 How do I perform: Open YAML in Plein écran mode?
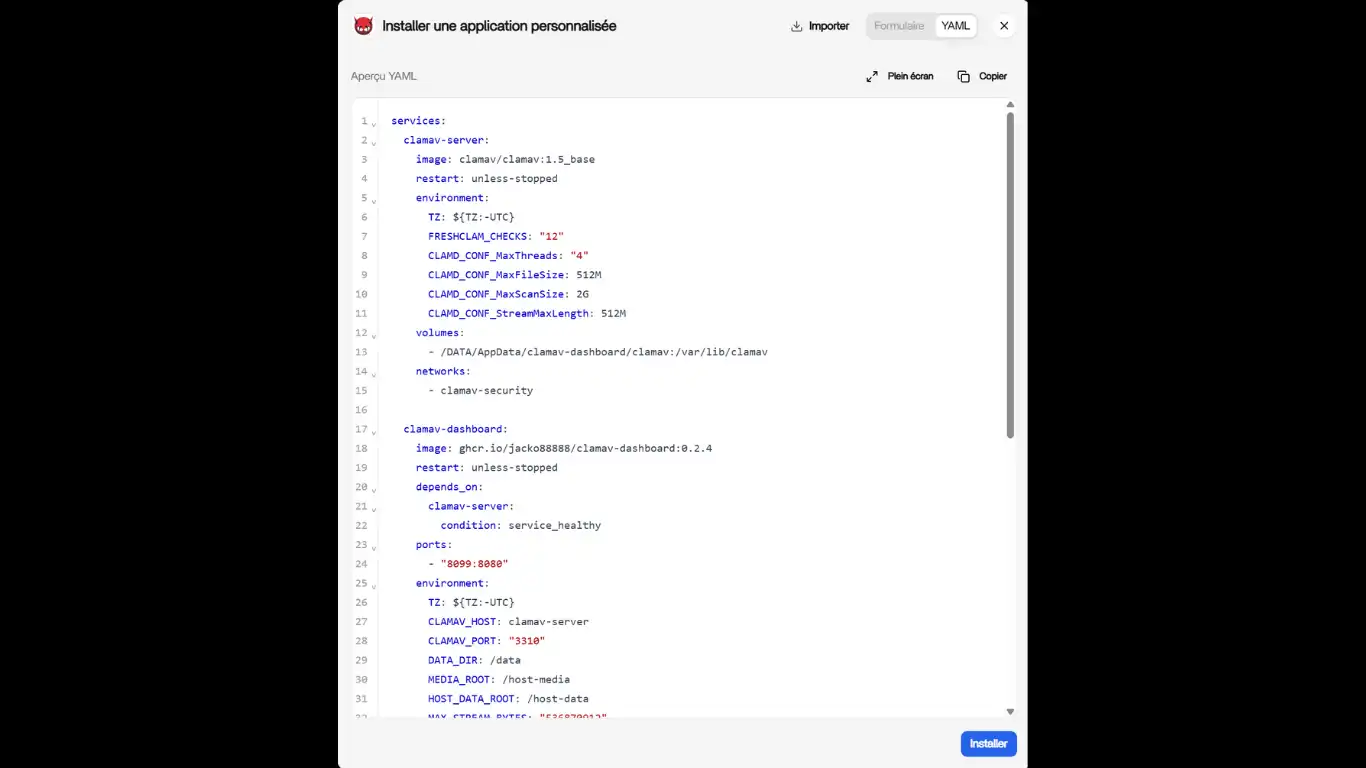pyautogui.click(x=900, y=76)
